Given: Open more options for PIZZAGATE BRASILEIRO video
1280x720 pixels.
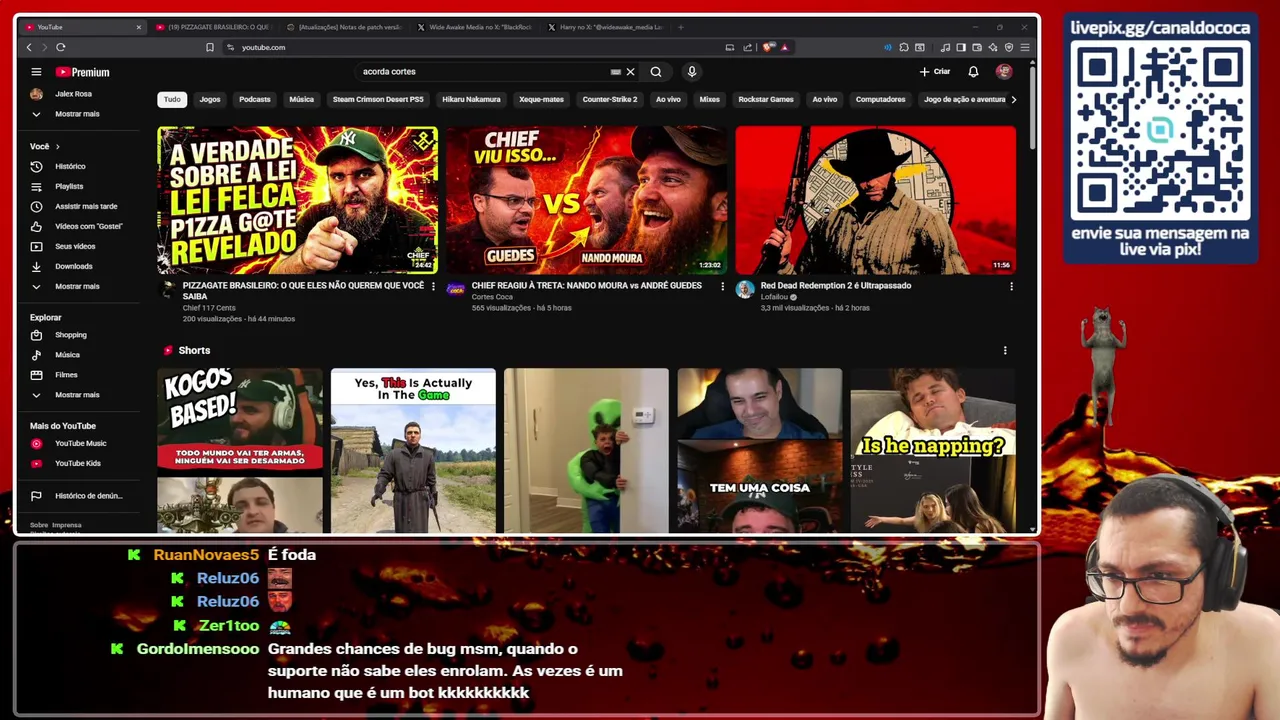Looking at the screenshot, I should [x=433, y=286].
